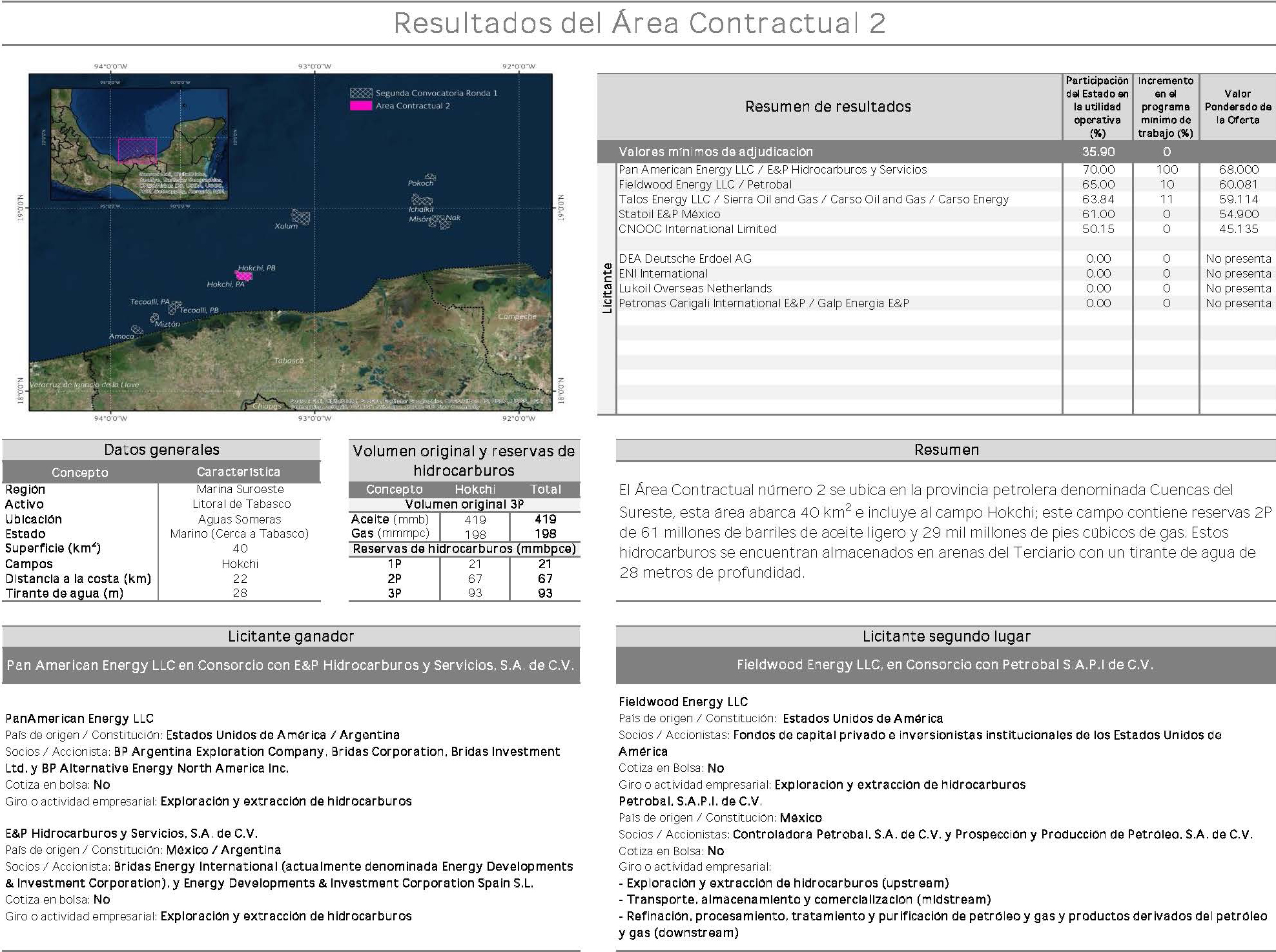Select the Pan American Energy LLC bidder row
1276x952 pixels.
point(772,170)
